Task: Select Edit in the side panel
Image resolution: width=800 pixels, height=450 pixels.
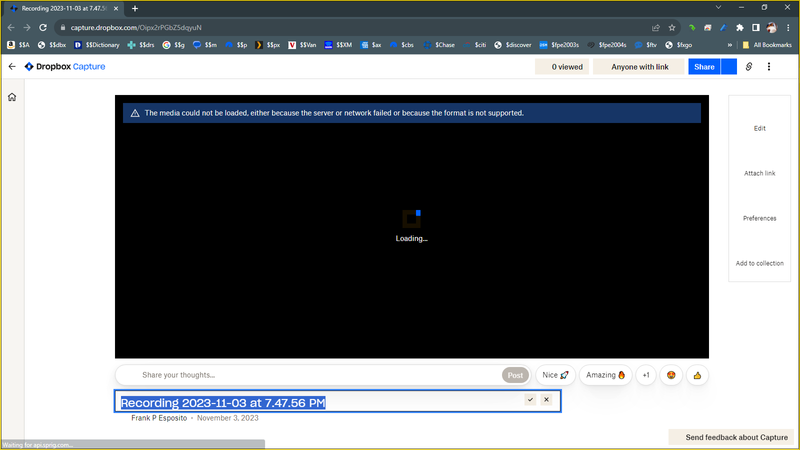Action: [759, 129]
